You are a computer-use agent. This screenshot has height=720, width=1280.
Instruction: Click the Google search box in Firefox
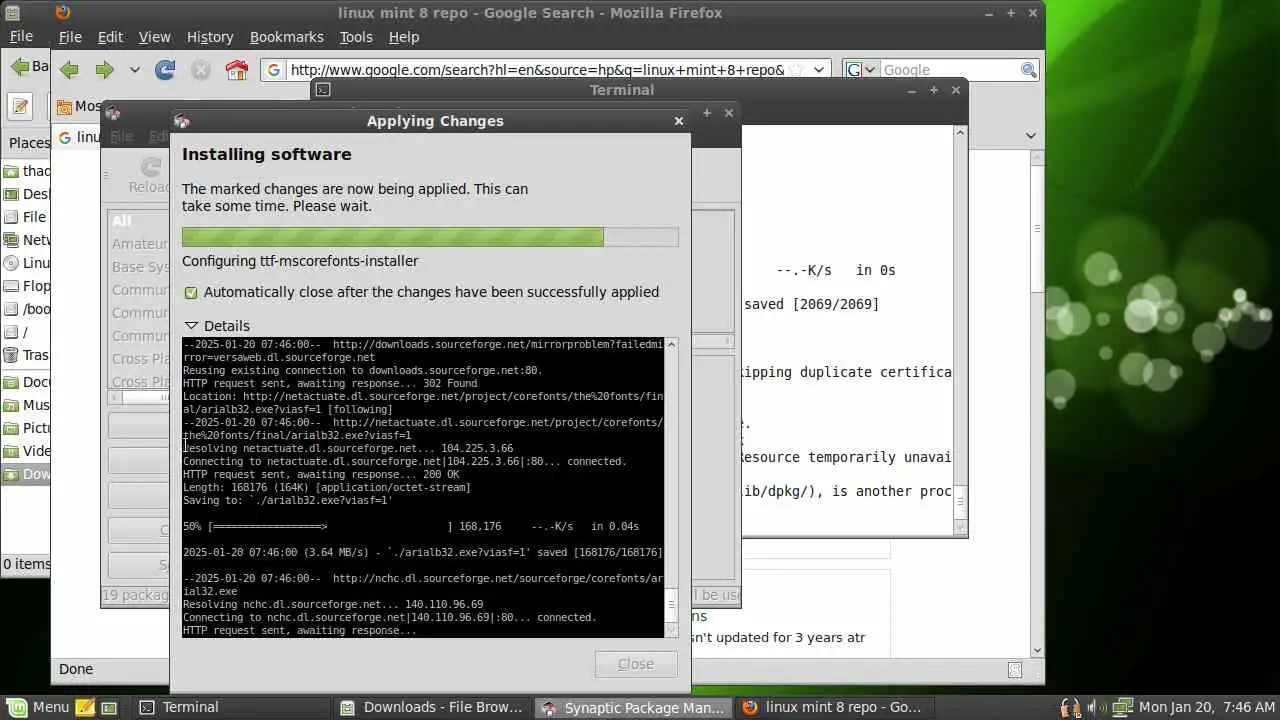pyautogui.click(x=950, y=70)
